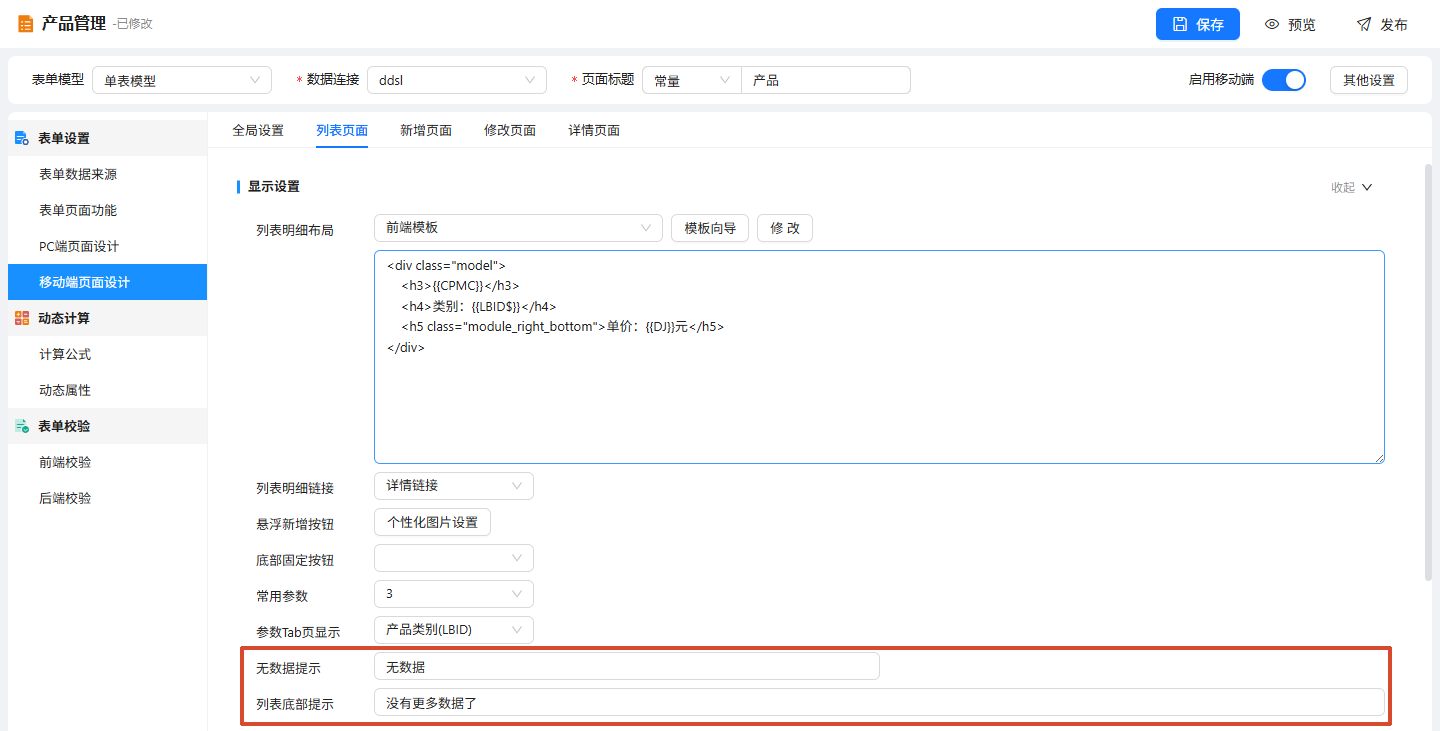Click the 预览 button
This screenshot has width=1440, height=731.
coord(1290,24)
